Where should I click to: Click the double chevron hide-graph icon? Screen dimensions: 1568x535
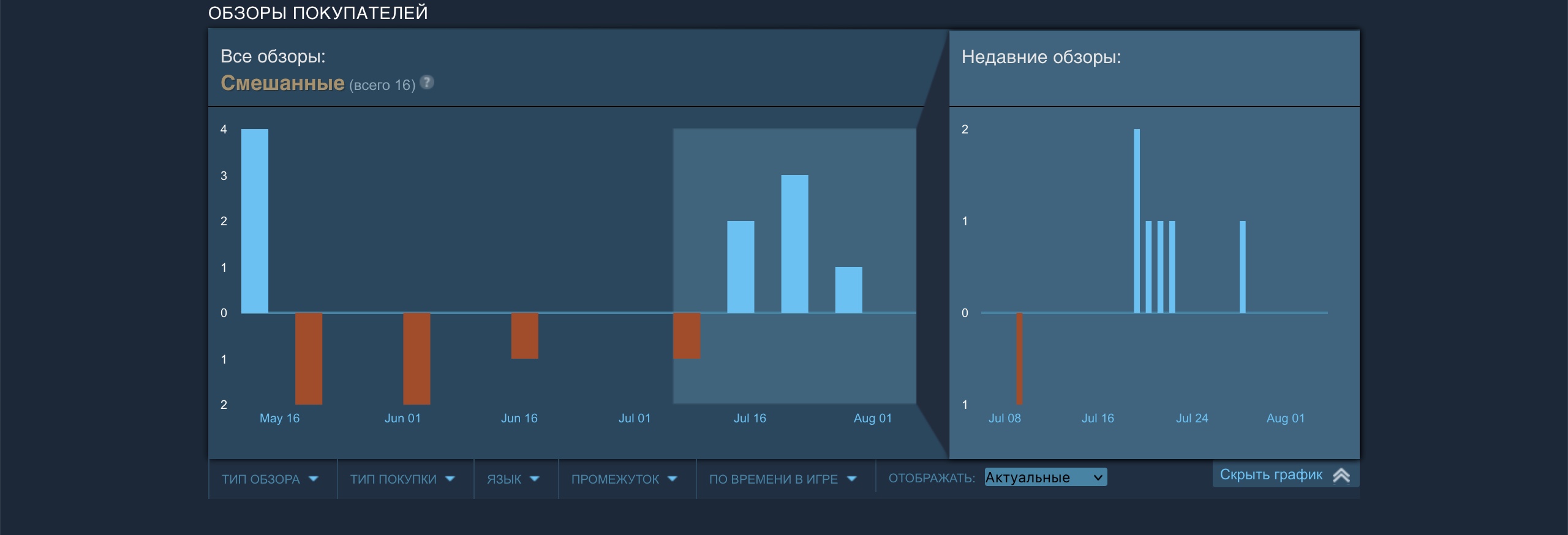pyautogui.click(x=1341, y=475)
